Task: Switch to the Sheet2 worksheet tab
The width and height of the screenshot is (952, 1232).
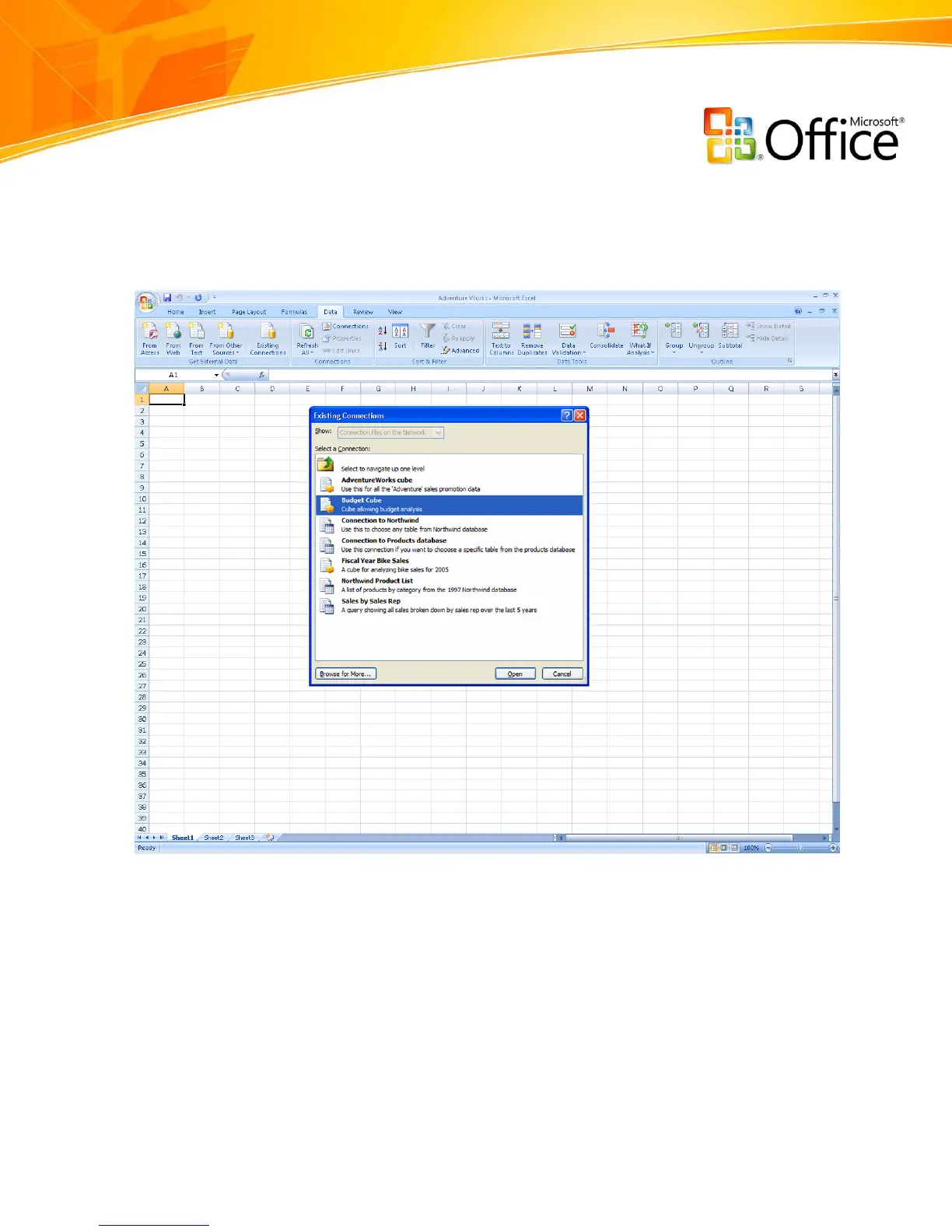Action: click(214, 838)
